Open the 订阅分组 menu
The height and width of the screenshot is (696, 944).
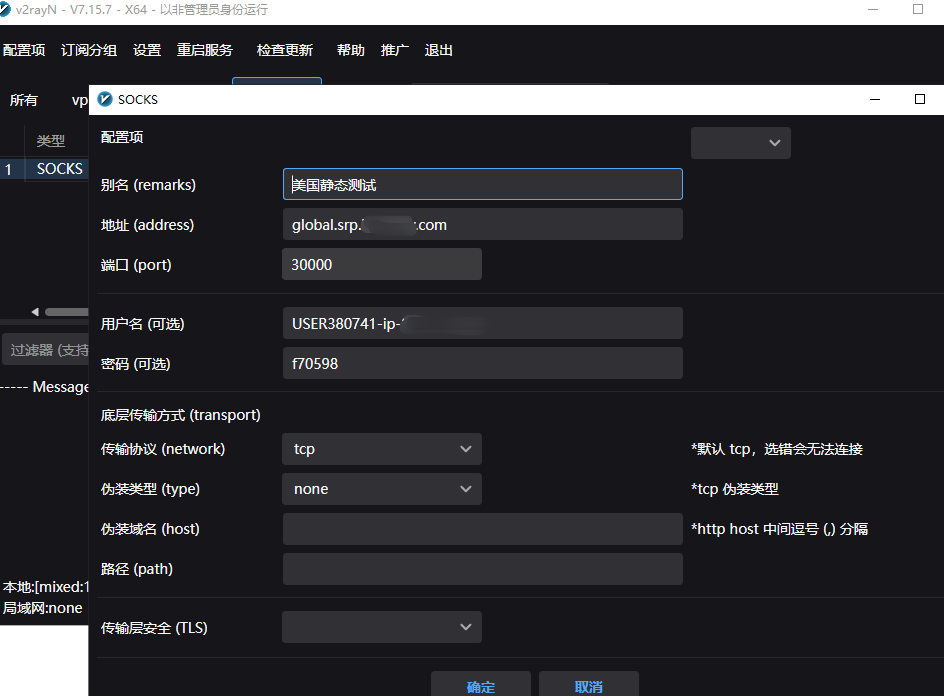(x=88, y=50)
